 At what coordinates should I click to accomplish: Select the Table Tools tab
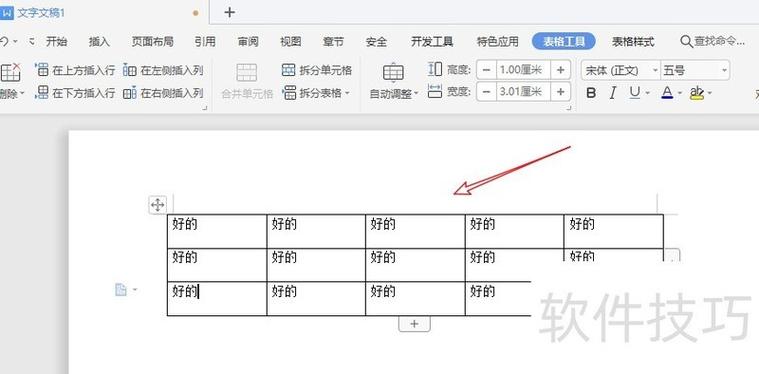coord(564,42)
